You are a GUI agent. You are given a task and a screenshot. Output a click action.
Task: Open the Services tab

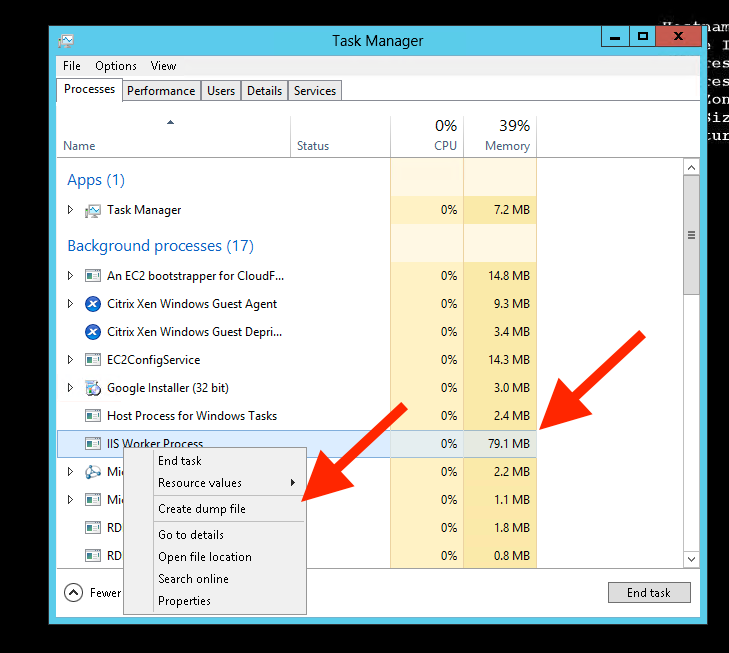click(315, 91)
